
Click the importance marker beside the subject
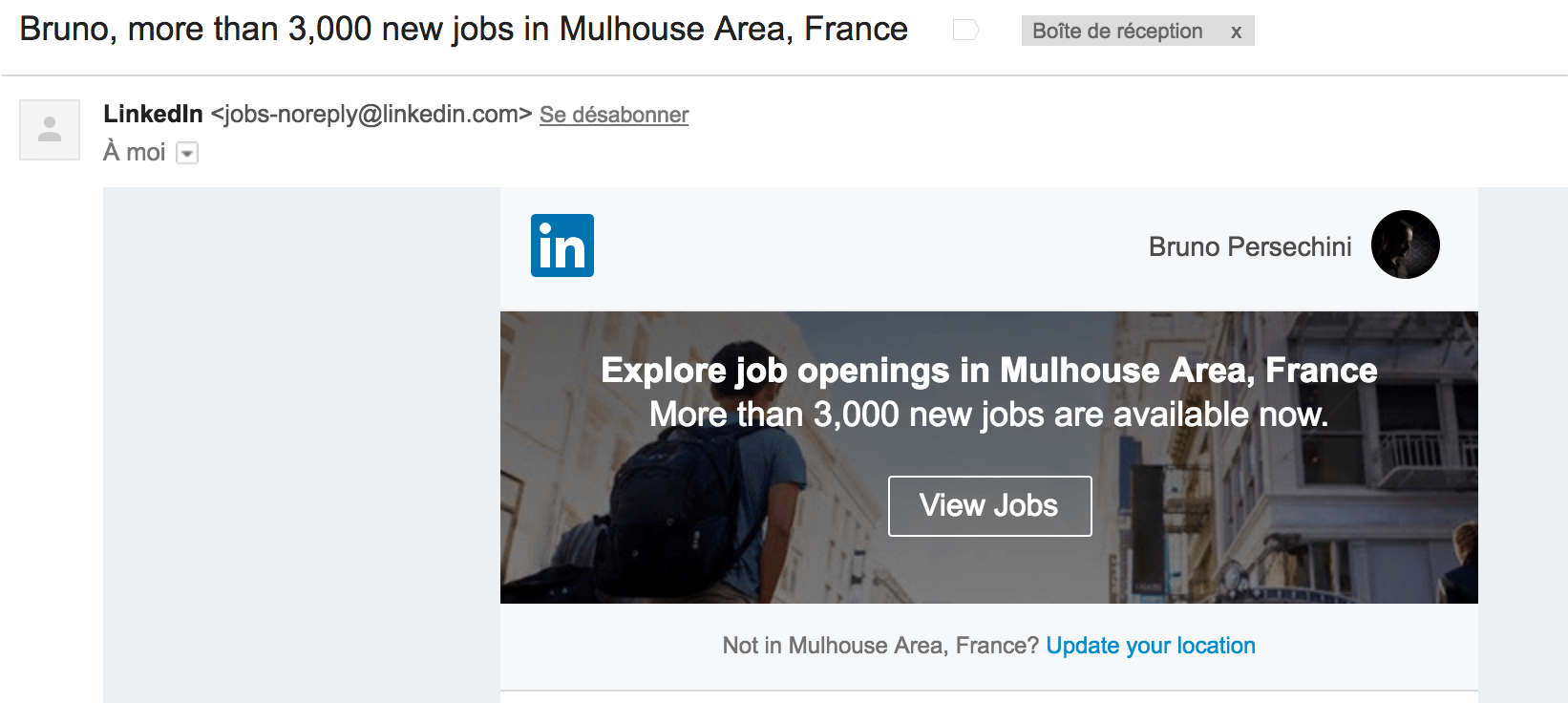coord(965,31)
